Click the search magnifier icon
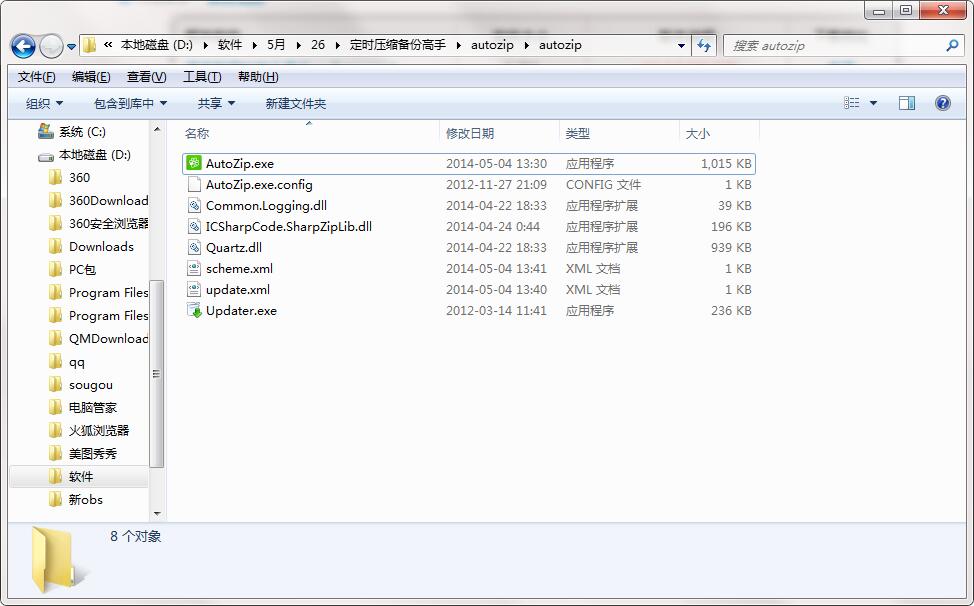The image size is (974, 606). tap(952, 45)
